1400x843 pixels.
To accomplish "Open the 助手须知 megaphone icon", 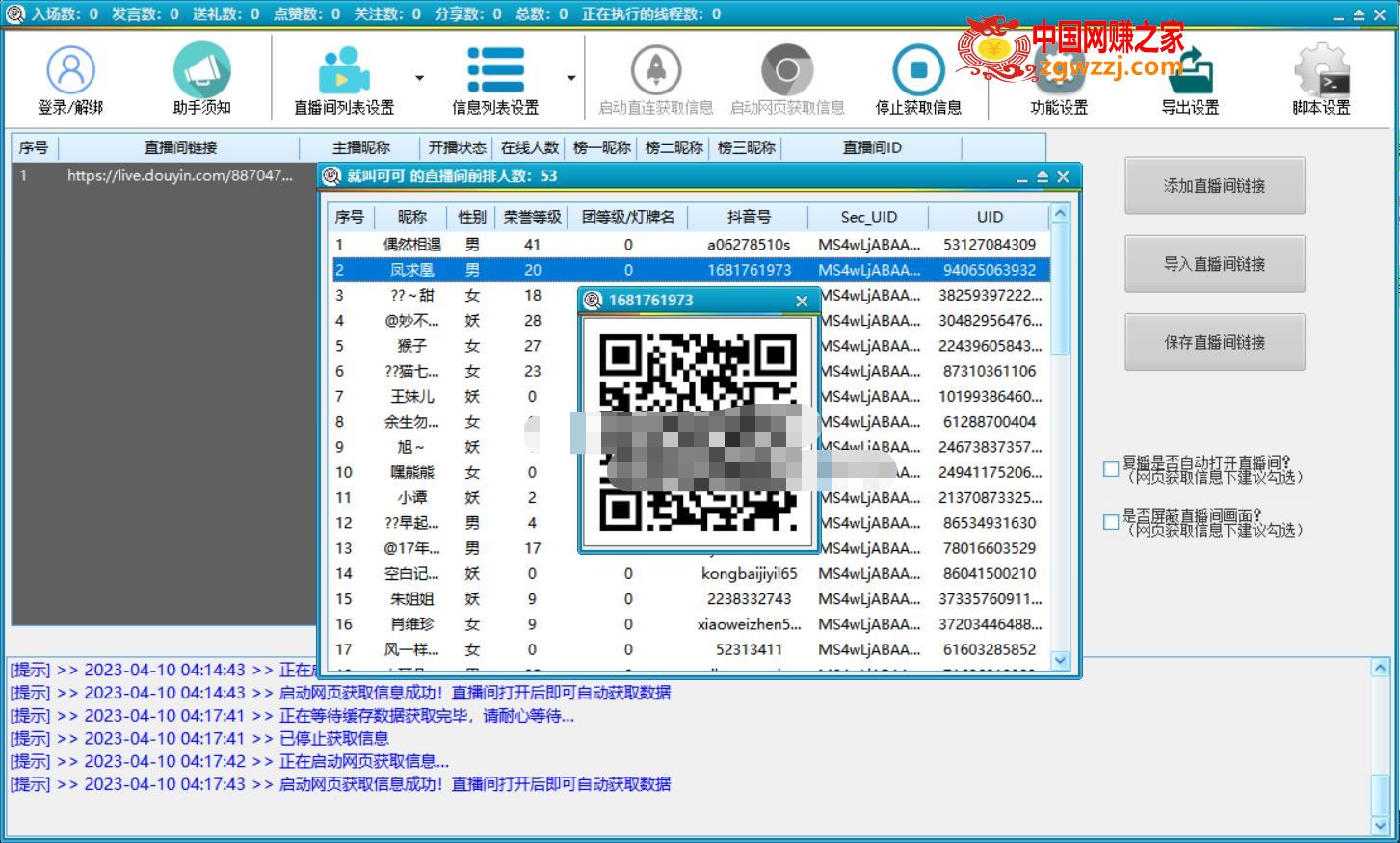I will 201,71.
